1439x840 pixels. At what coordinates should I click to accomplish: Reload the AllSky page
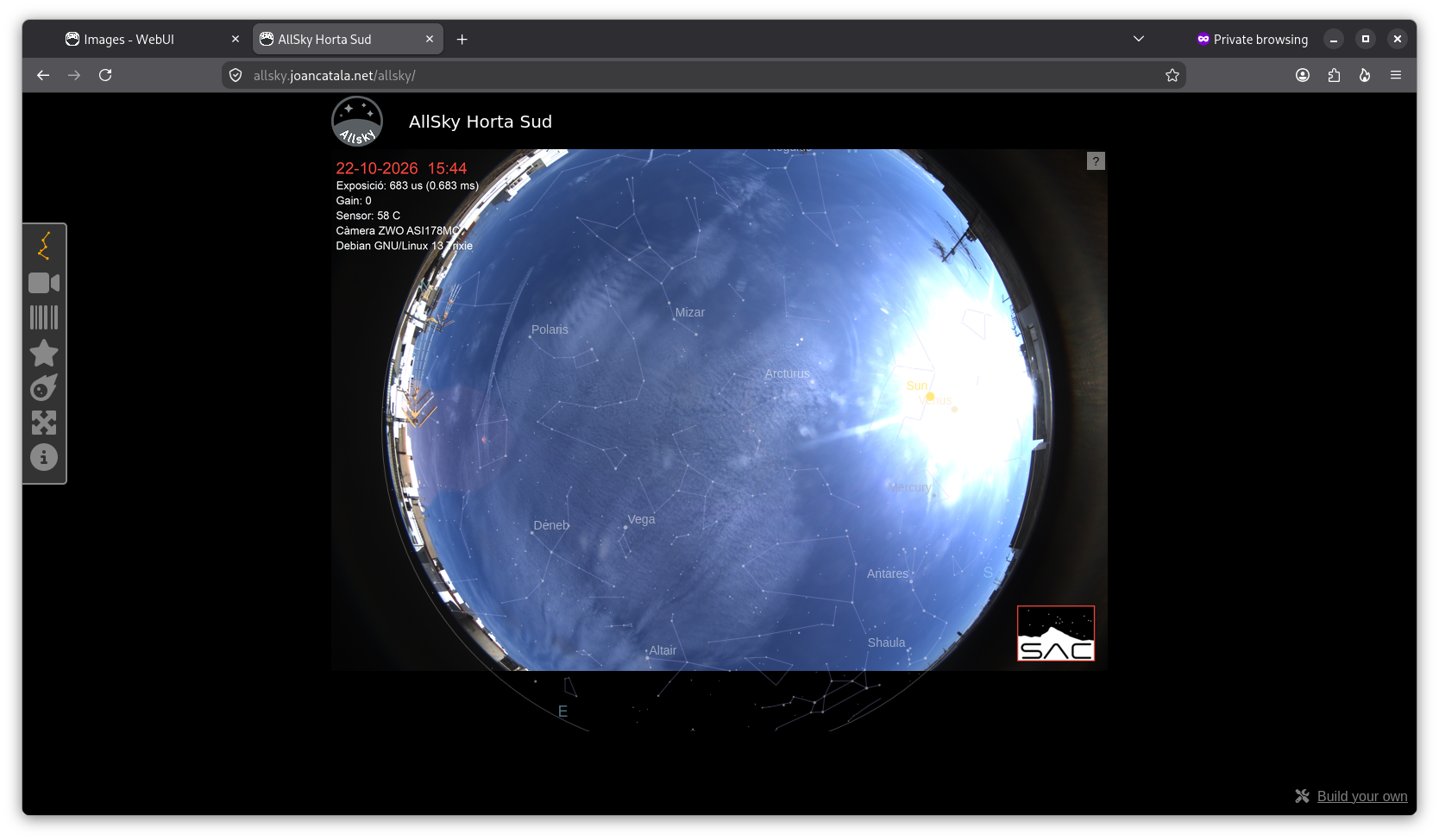click(105, 75)
